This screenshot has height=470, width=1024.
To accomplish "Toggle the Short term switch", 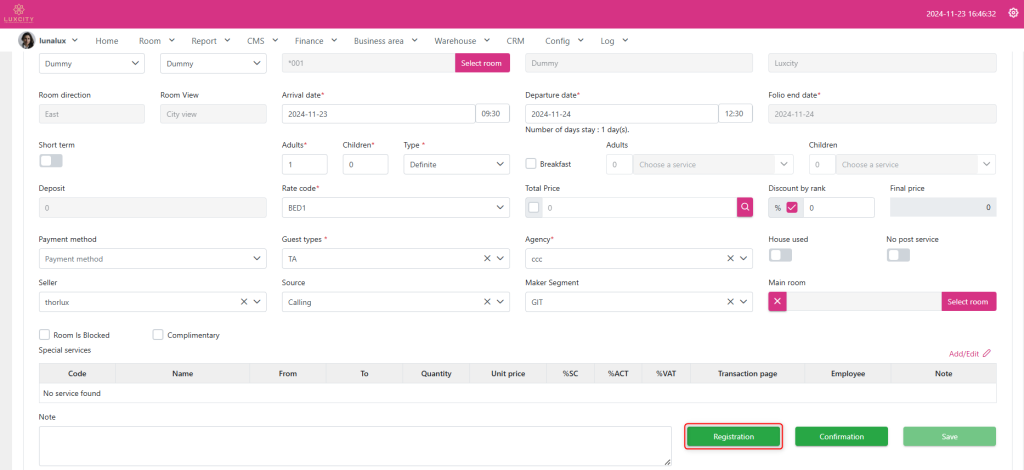I will 50,161.
